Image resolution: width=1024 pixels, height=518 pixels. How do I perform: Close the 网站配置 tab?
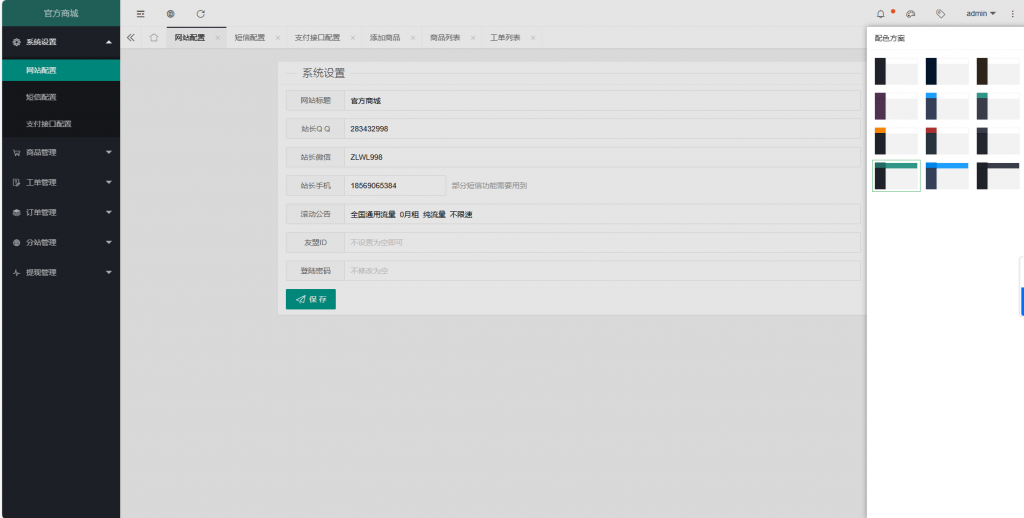(x=217, y=38)
